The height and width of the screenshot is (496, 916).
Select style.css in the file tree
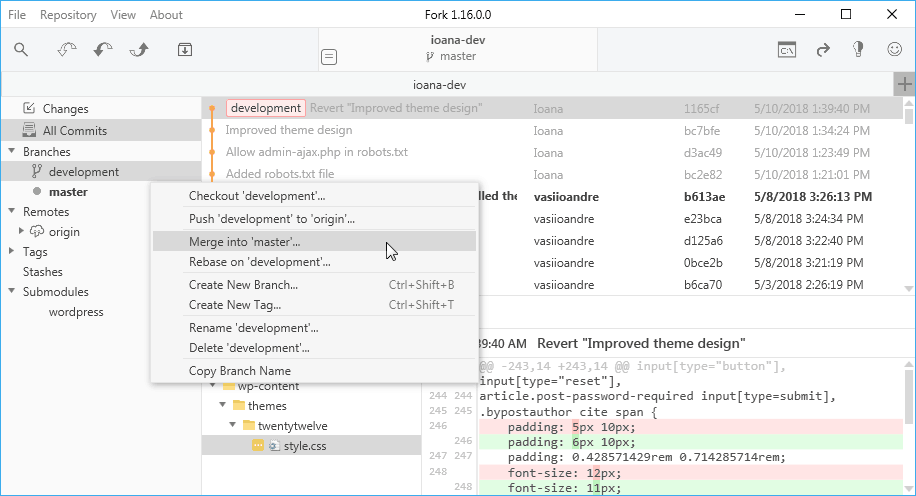click(x=311, y=445)
